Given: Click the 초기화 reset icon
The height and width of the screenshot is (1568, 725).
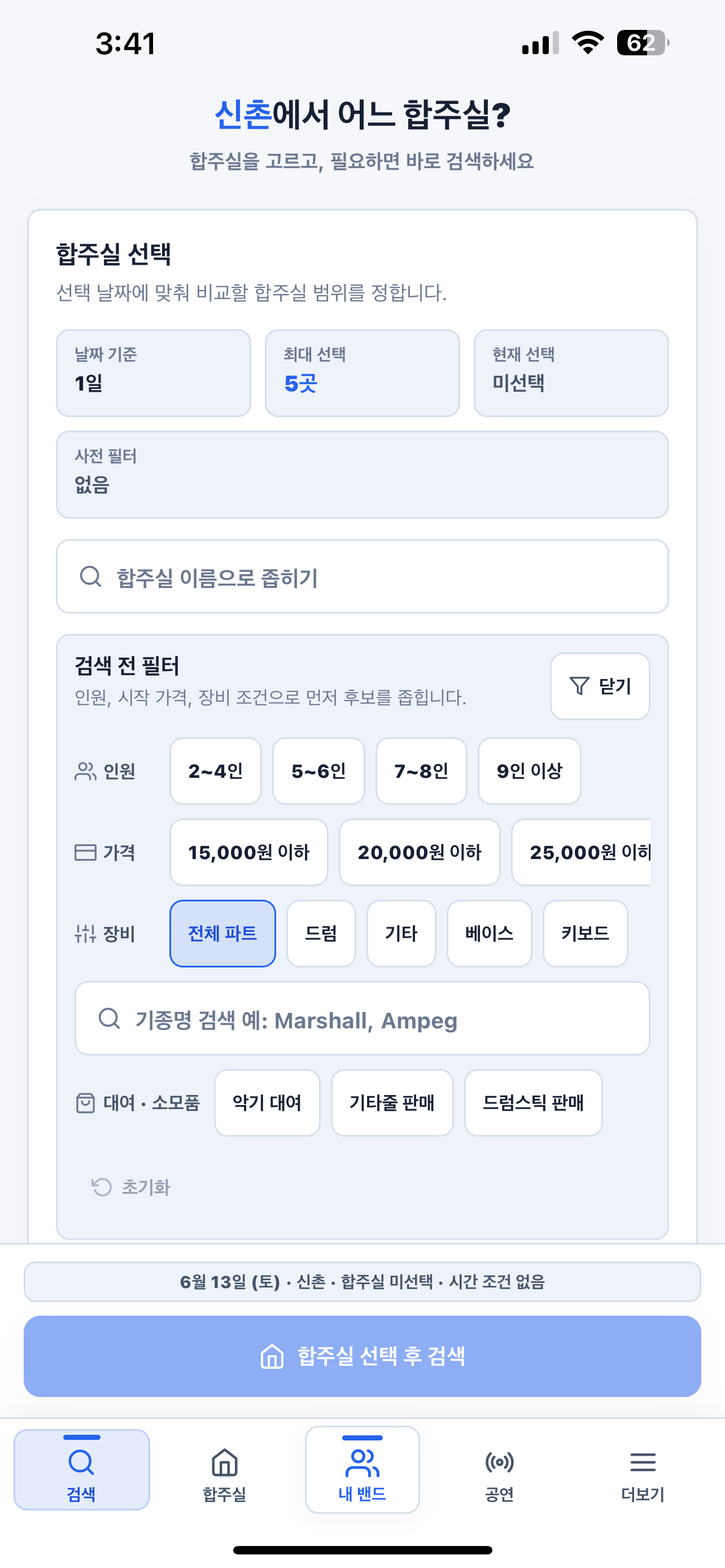Looking at the screenshot, I should 101,1187.
